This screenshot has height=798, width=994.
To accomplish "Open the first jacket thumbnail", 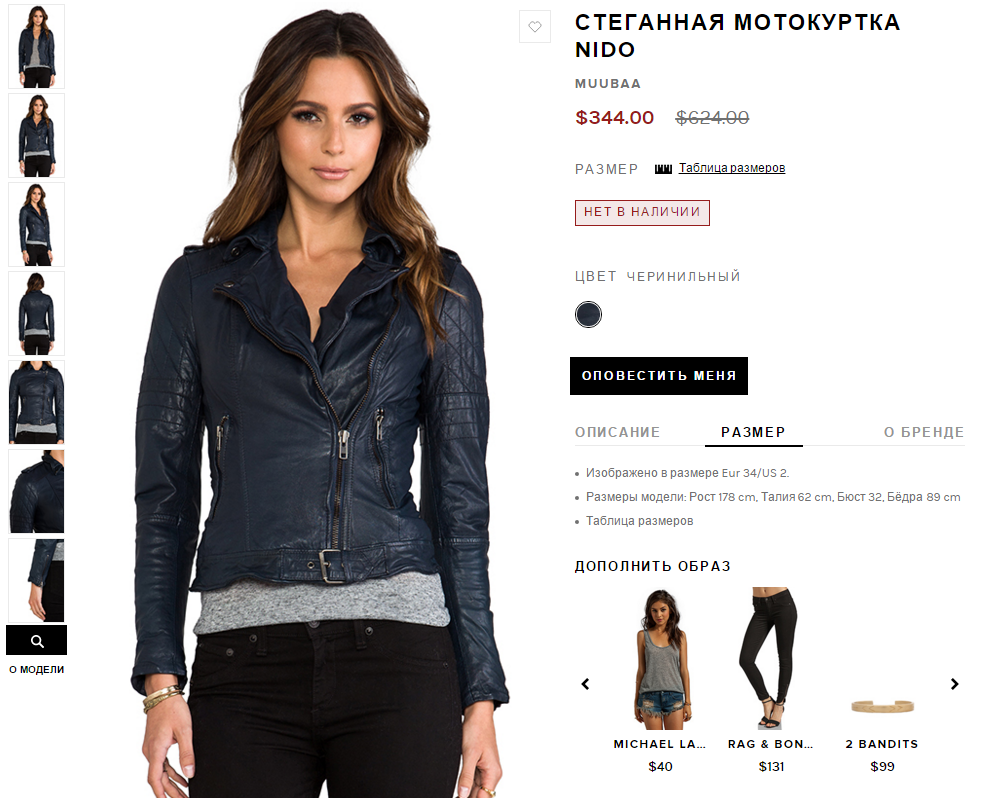I will pyautogui.click(x=37, y=47).
